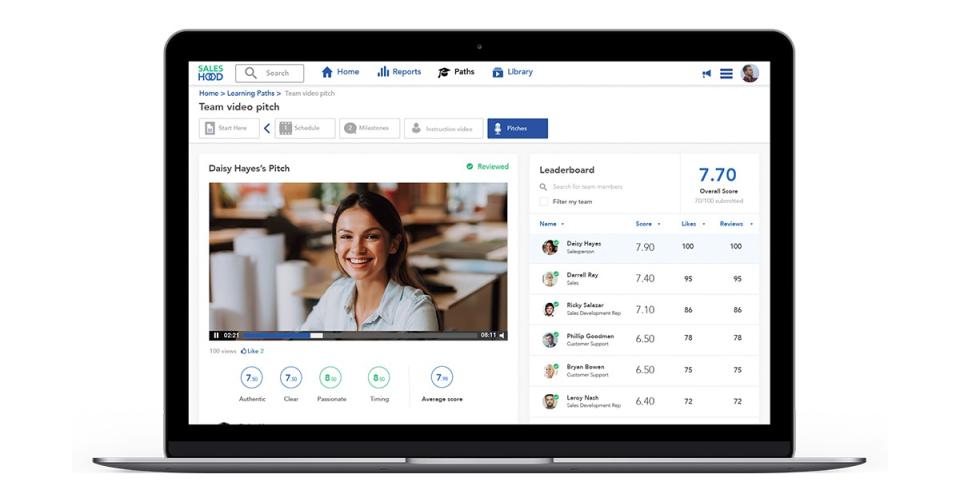Click the search magnifier icon in header
960x502 pixels.
pyautogui.click(x=250, y=73)
